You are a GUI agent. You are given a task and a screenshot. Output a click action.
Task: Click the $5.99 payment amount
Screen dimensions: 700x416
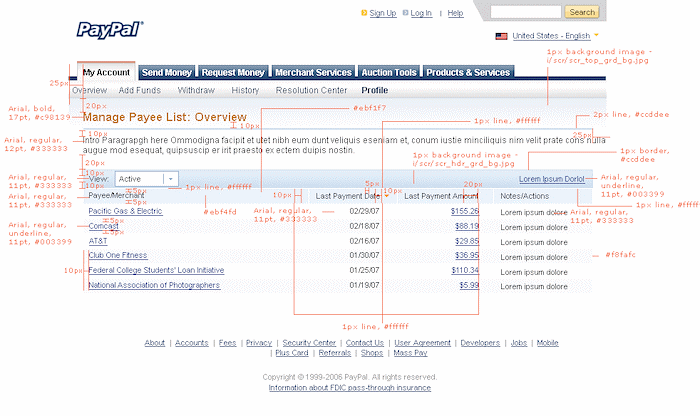click(x=469, y=285)
